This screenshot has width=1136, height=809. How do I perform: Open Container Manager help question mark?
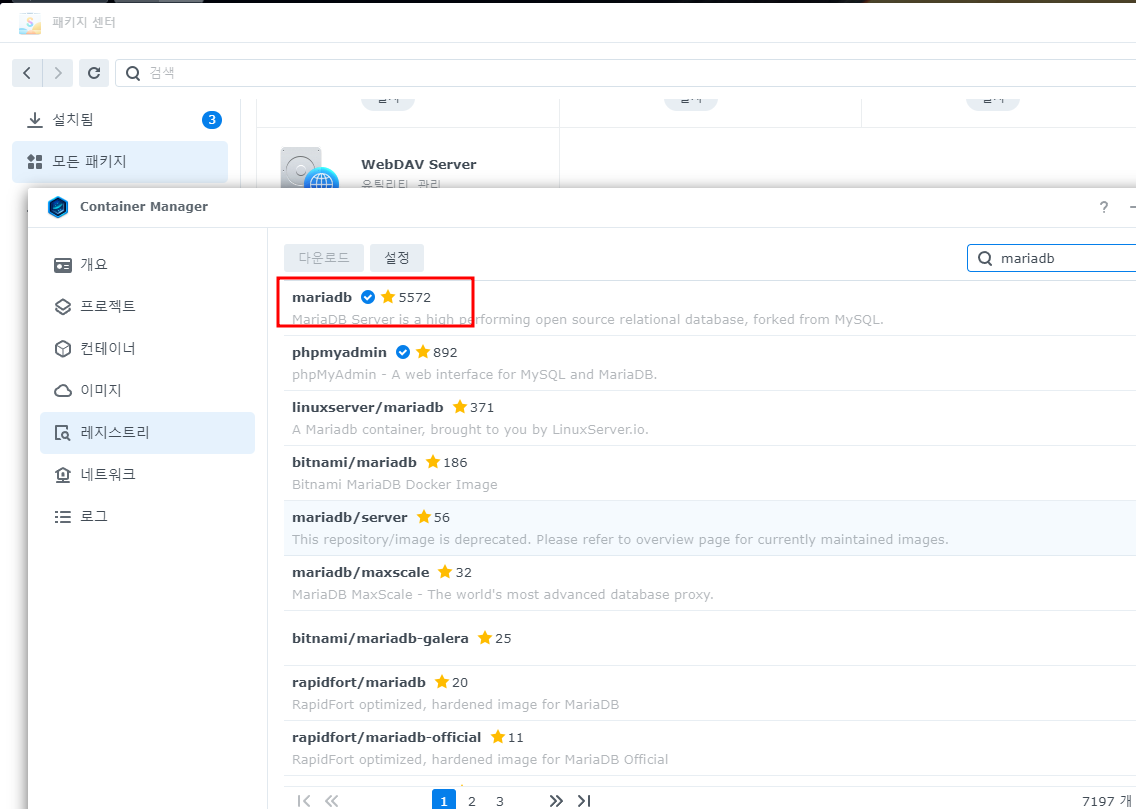point(1103,207)
